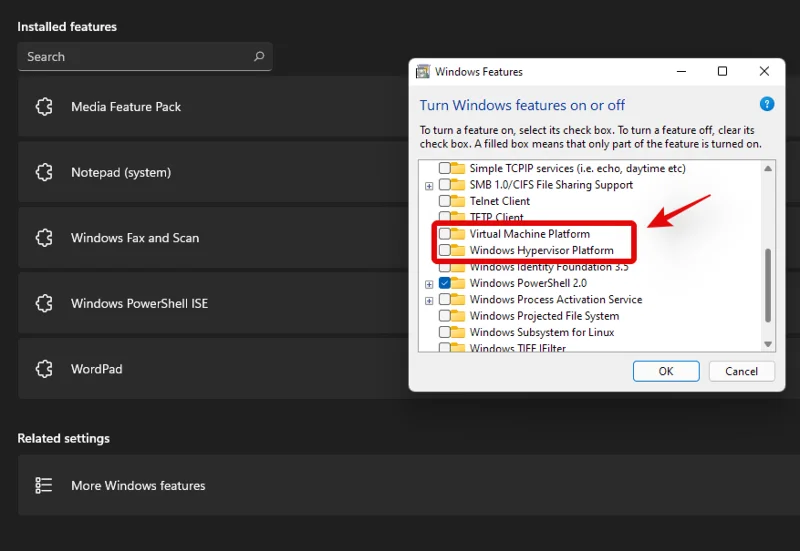Click the blue help icon in Windows Features

(x=767, y=104)
